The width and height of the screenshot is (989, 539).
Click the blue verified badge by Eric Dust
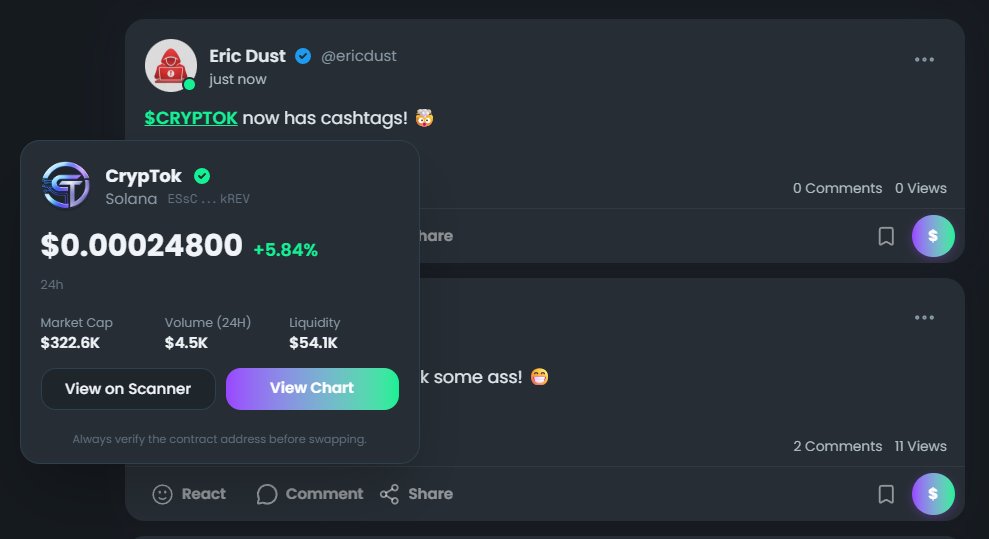point(303,56)
